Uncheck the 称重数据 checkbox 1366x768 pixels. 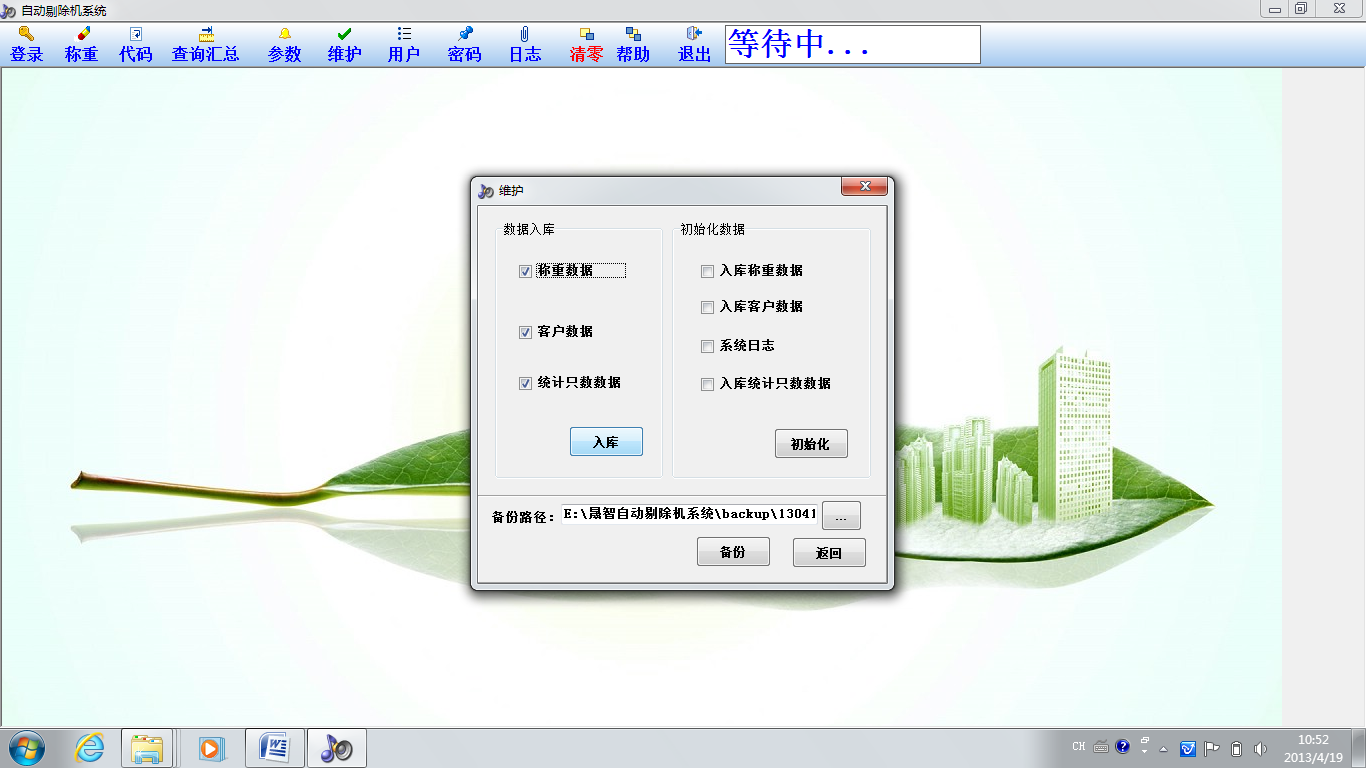point(525,271)
